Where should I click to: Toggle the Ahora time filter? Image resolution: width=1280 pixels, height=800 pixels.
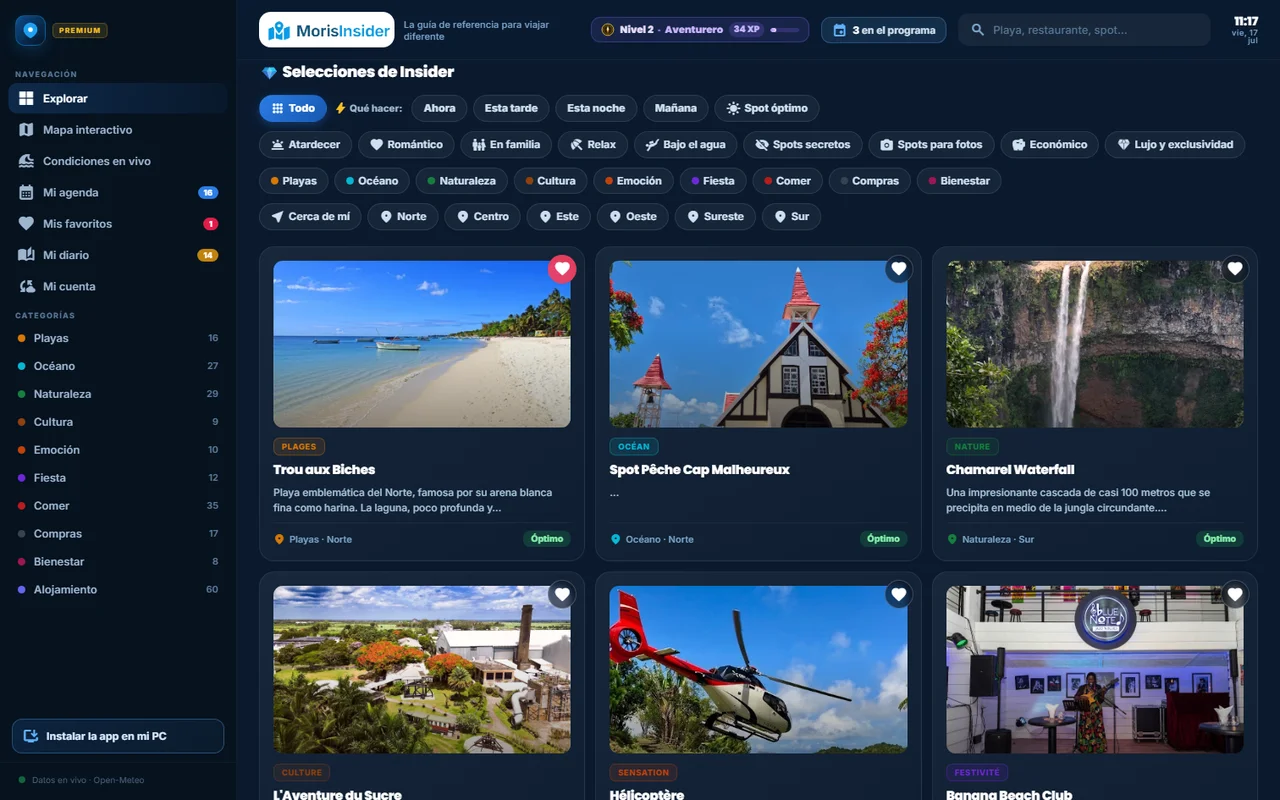(x=439, y=108)
